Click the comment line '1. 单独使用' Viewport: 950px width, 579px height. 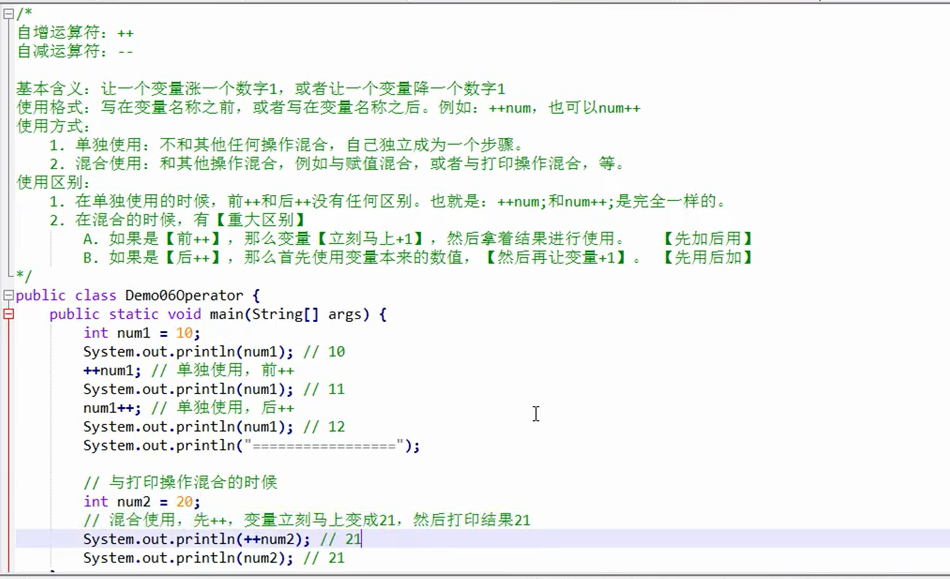click(287, 145)
